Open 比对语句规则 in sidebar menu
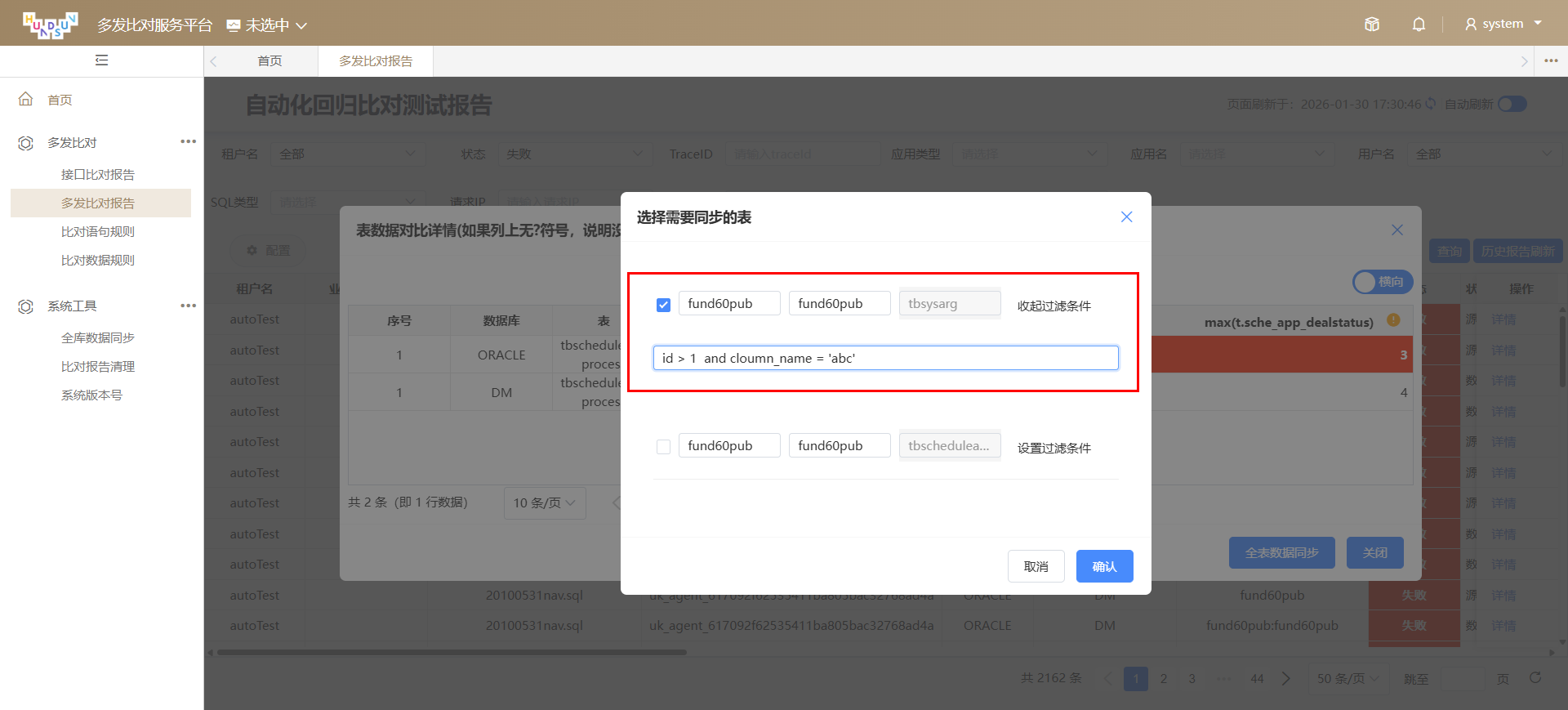The width and height of the screenshot is (1568, 710). coord(98,232)
